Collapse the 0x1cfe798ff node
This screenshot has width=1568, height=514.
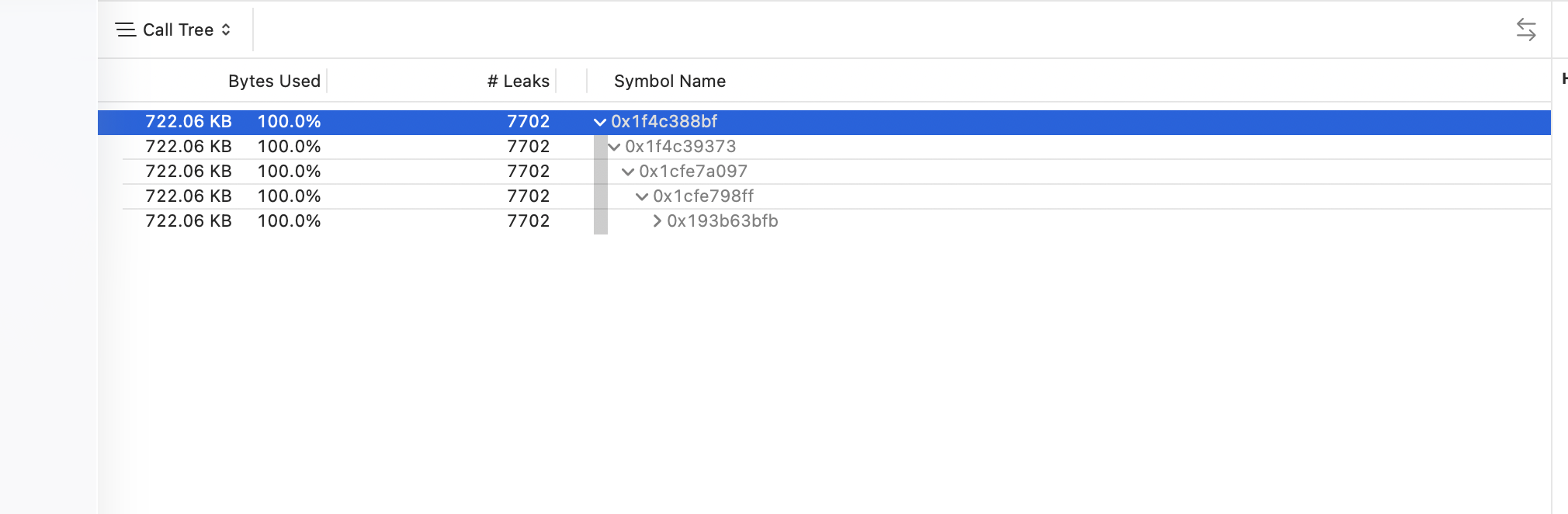pyautogui.click(x=641, y=196)
